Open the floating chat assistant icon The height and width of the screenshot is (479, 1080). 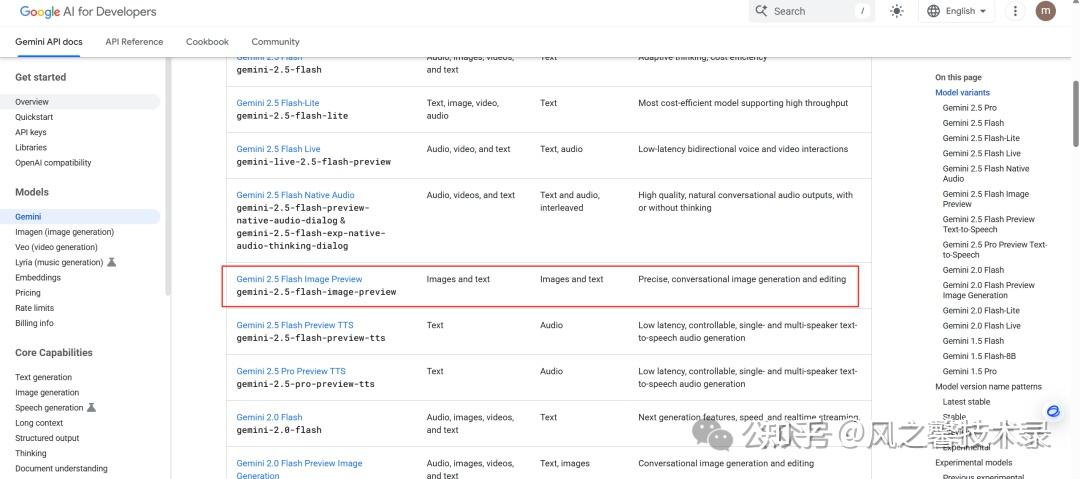point(1053,411)
